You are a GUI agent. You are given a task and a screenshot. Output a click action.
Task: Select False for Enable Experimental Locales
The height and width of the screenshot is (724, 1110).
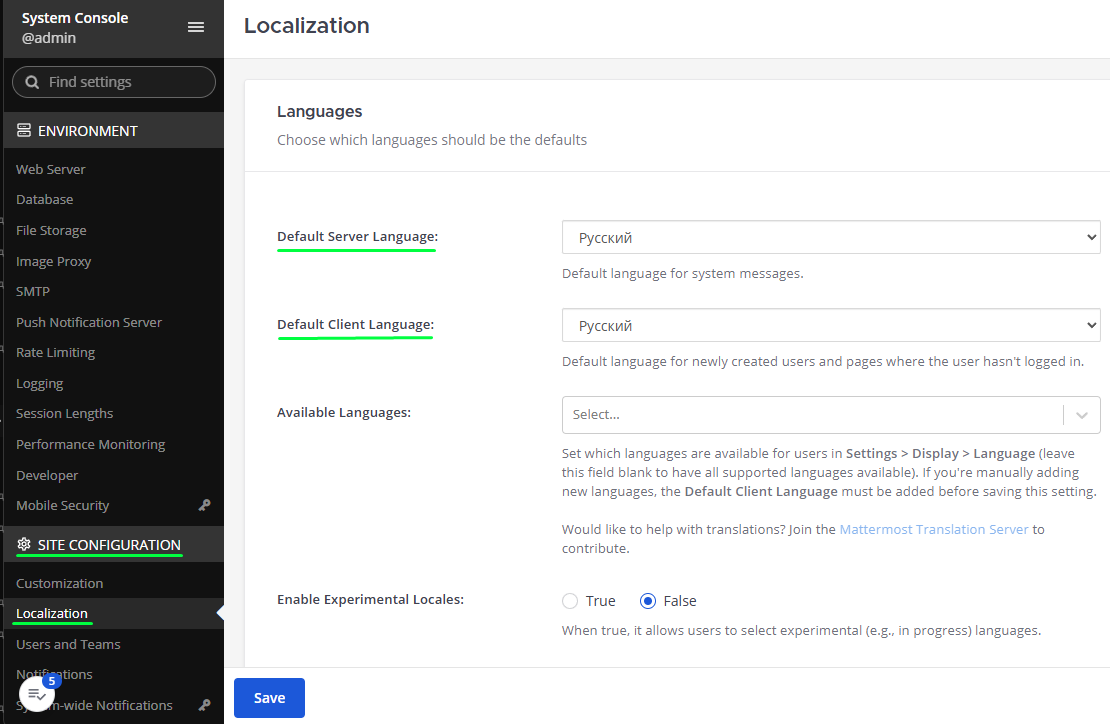click(x=648, y=601)
